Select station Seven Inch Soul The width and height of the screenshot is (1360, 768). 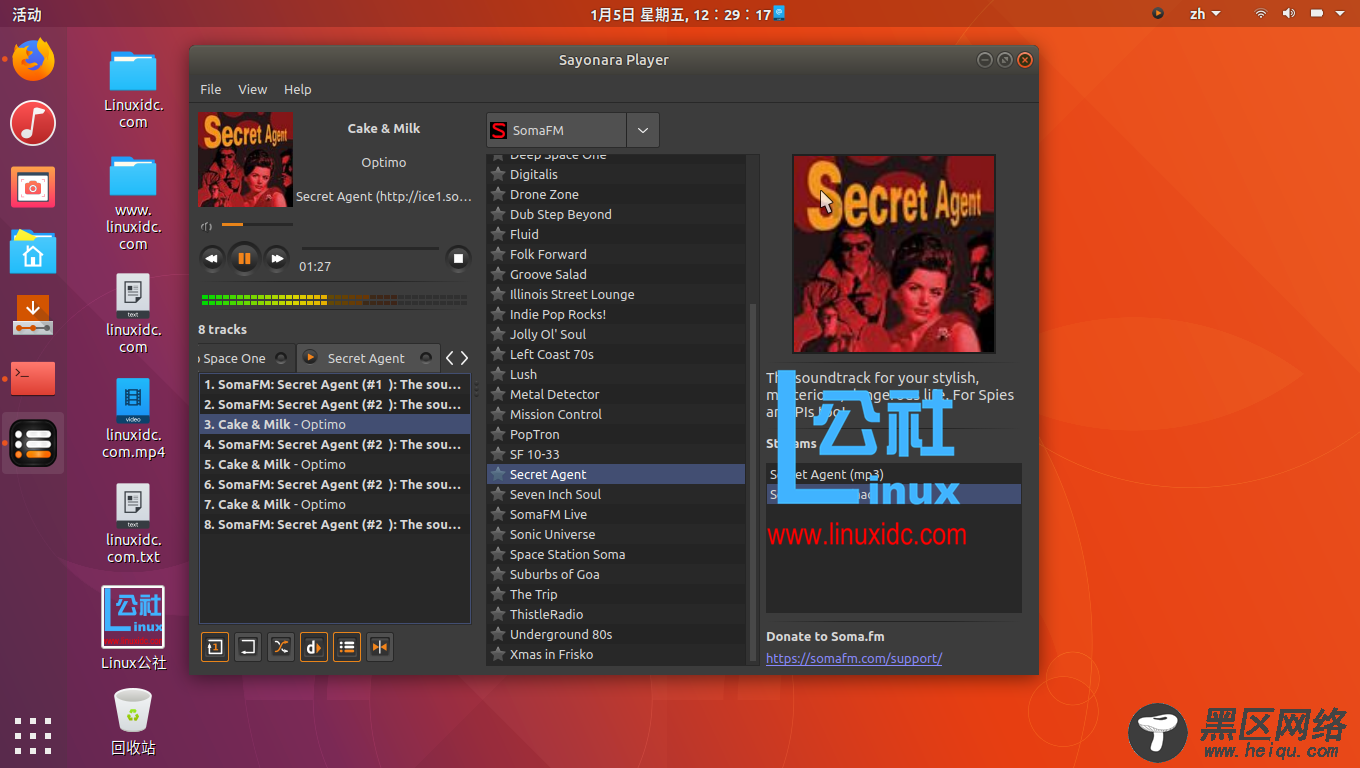616,494
